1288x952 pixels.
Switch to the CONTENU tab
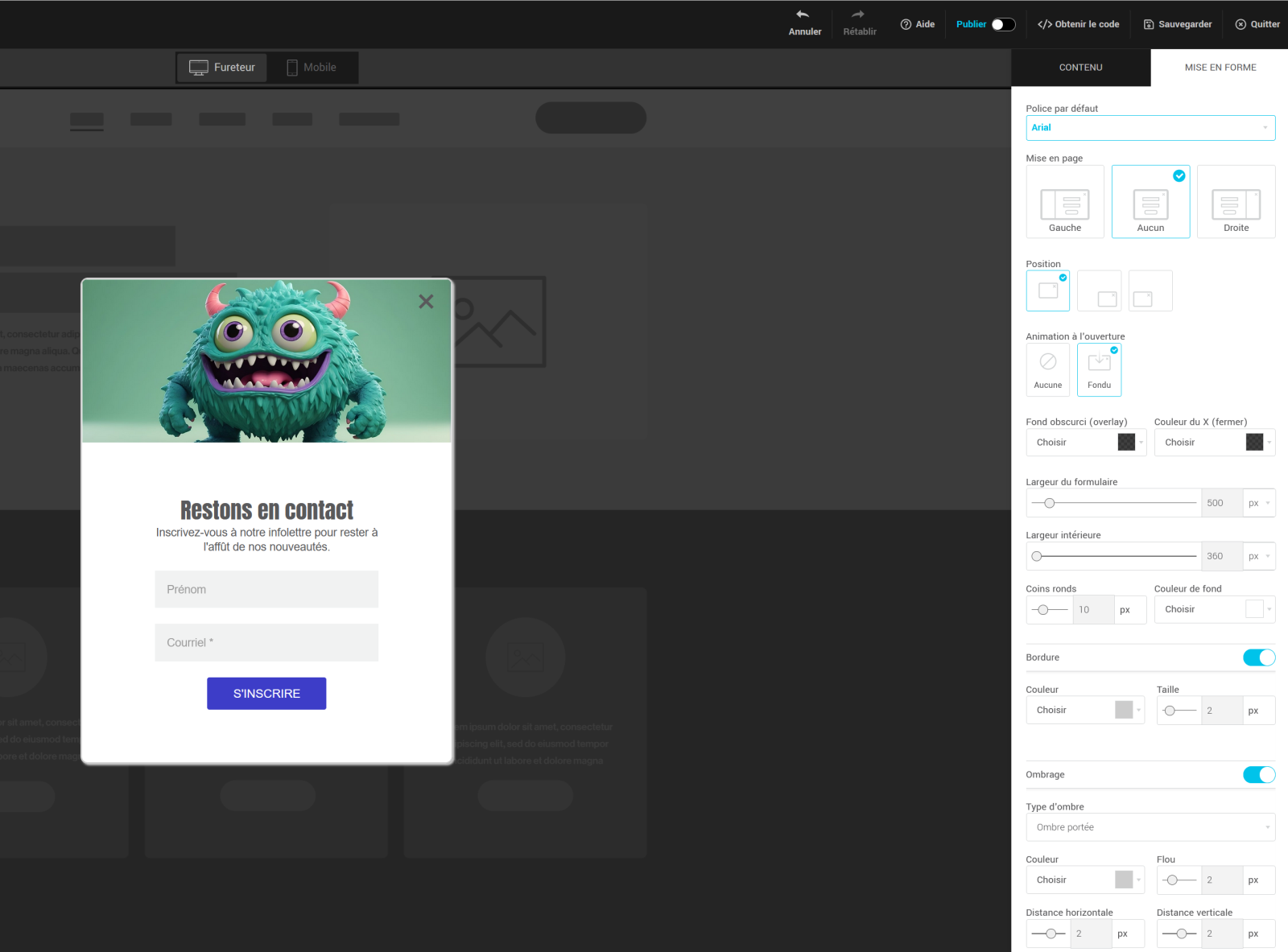click(1080, 68)
